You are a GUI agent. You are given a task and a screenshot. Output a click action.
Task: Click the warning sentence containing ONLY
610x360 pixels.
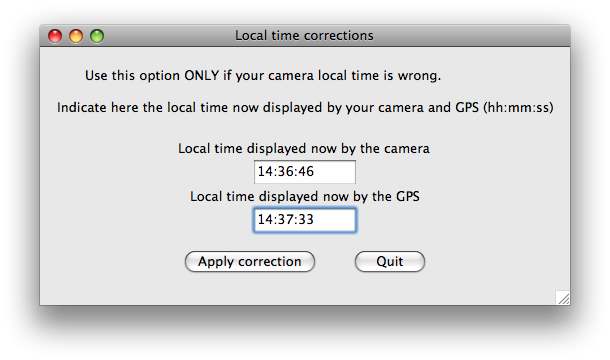pyautogui.click(x=263, y=76)
